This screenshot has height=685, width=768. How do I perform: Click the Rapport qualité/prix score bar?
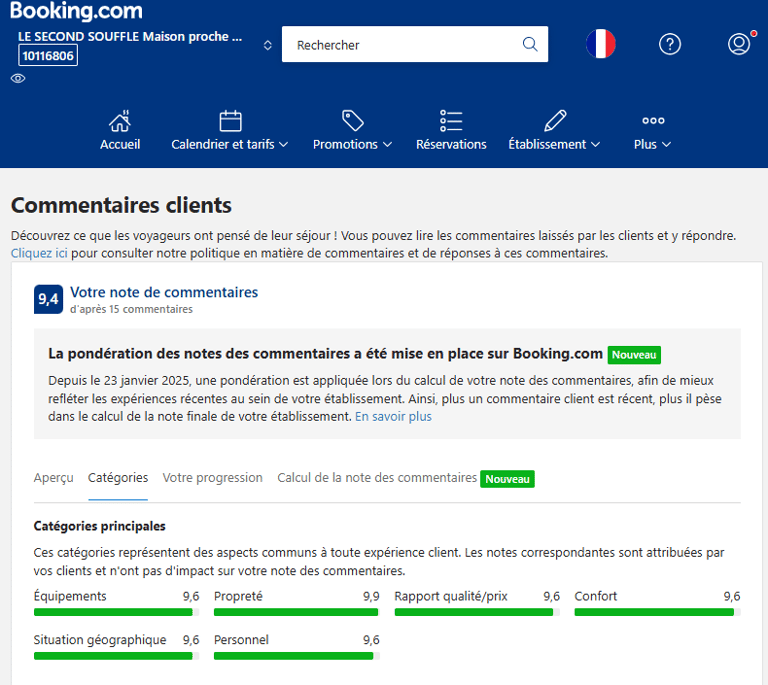[477, 612]
